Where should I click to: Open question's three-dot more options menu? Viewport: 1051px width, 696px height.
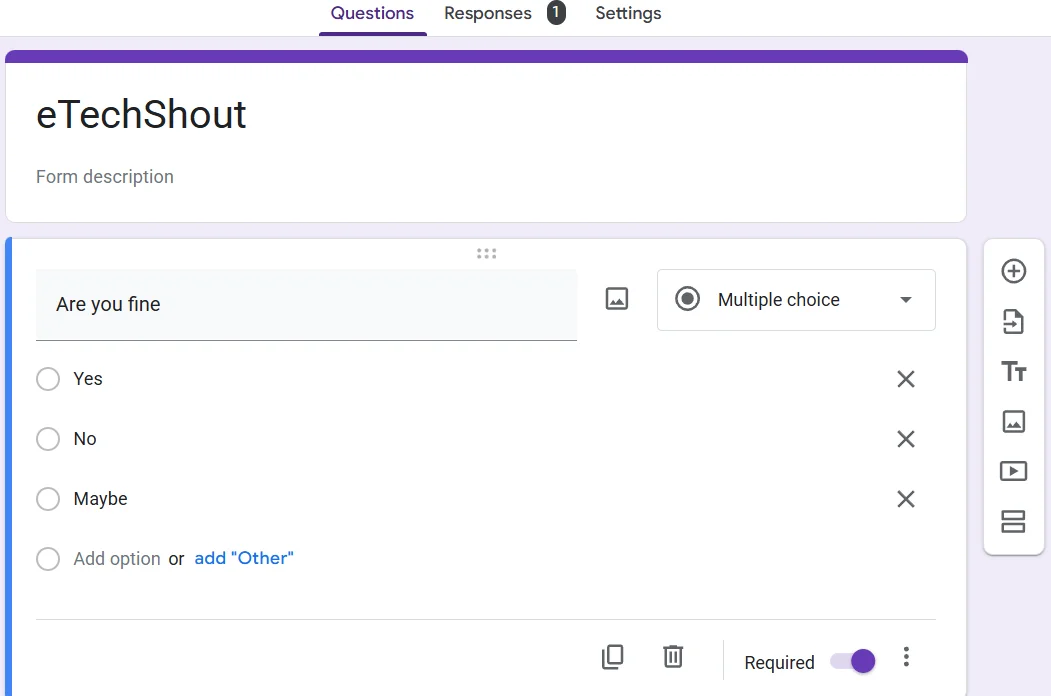tap(906, 657)
